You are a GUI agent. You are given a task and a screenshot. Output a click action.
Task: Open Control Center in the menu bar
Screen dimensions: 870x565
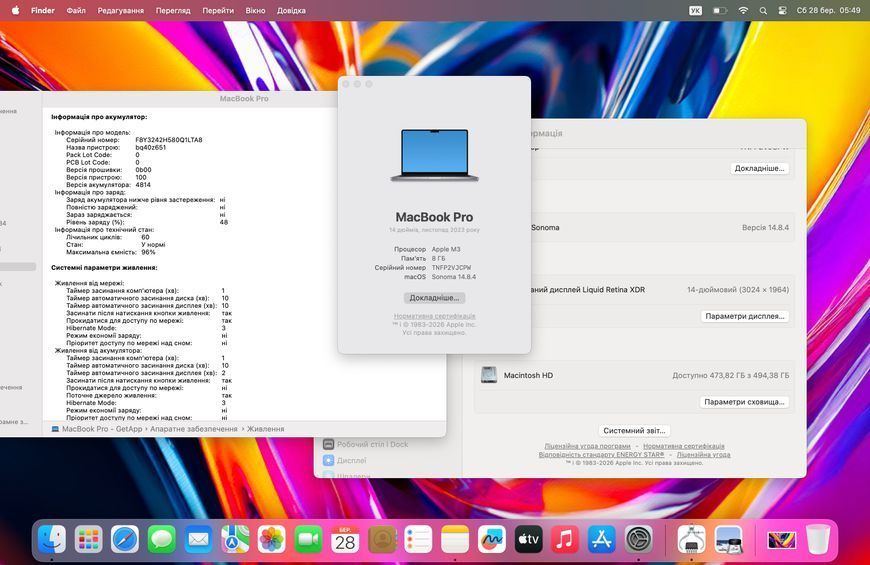pyautogui.click(x=782, y=10)
